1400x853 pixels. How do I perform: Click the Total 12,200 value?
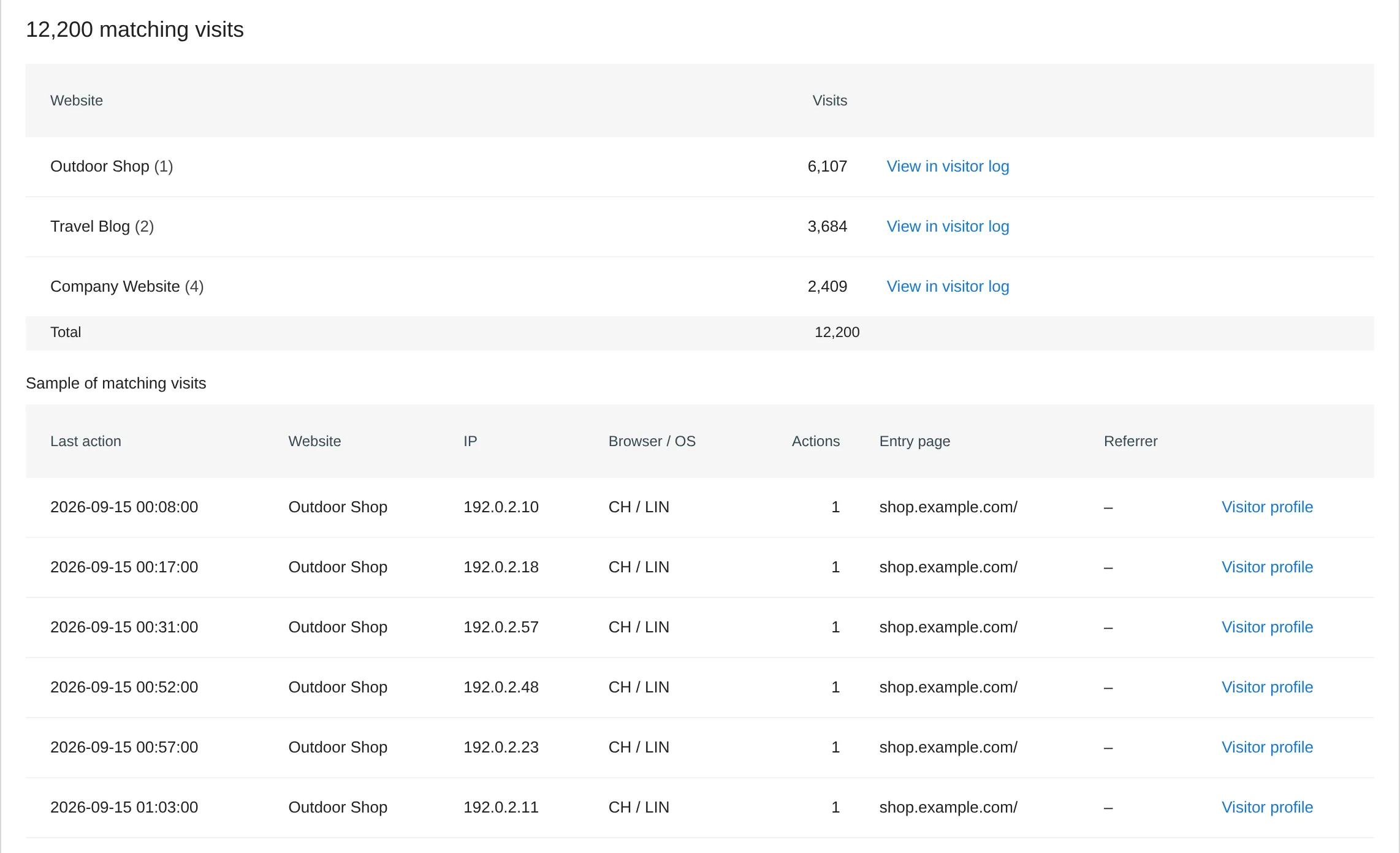click(x=837, y=332)
